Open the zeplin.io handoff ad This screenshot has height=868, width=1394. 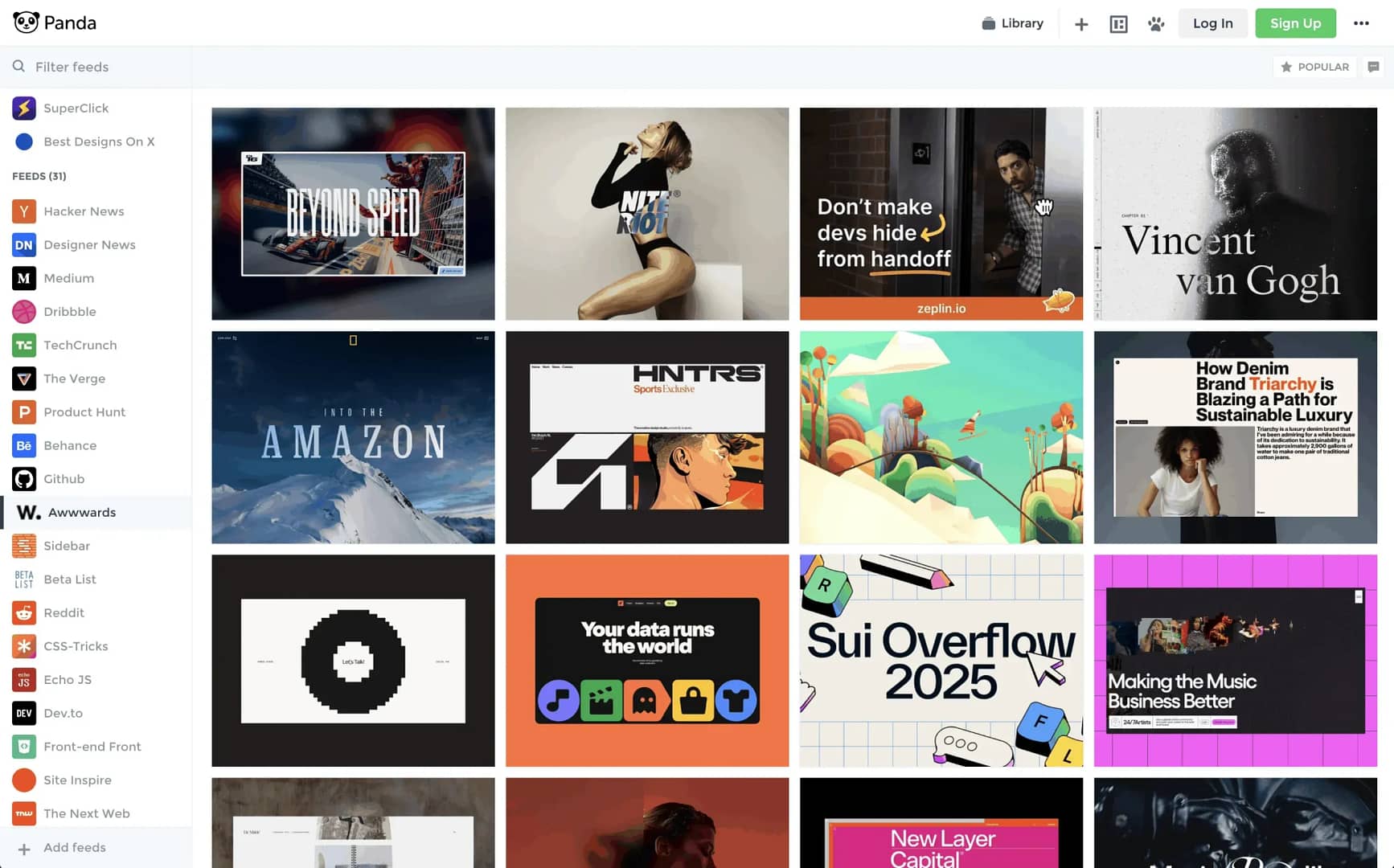coord(941,214)
